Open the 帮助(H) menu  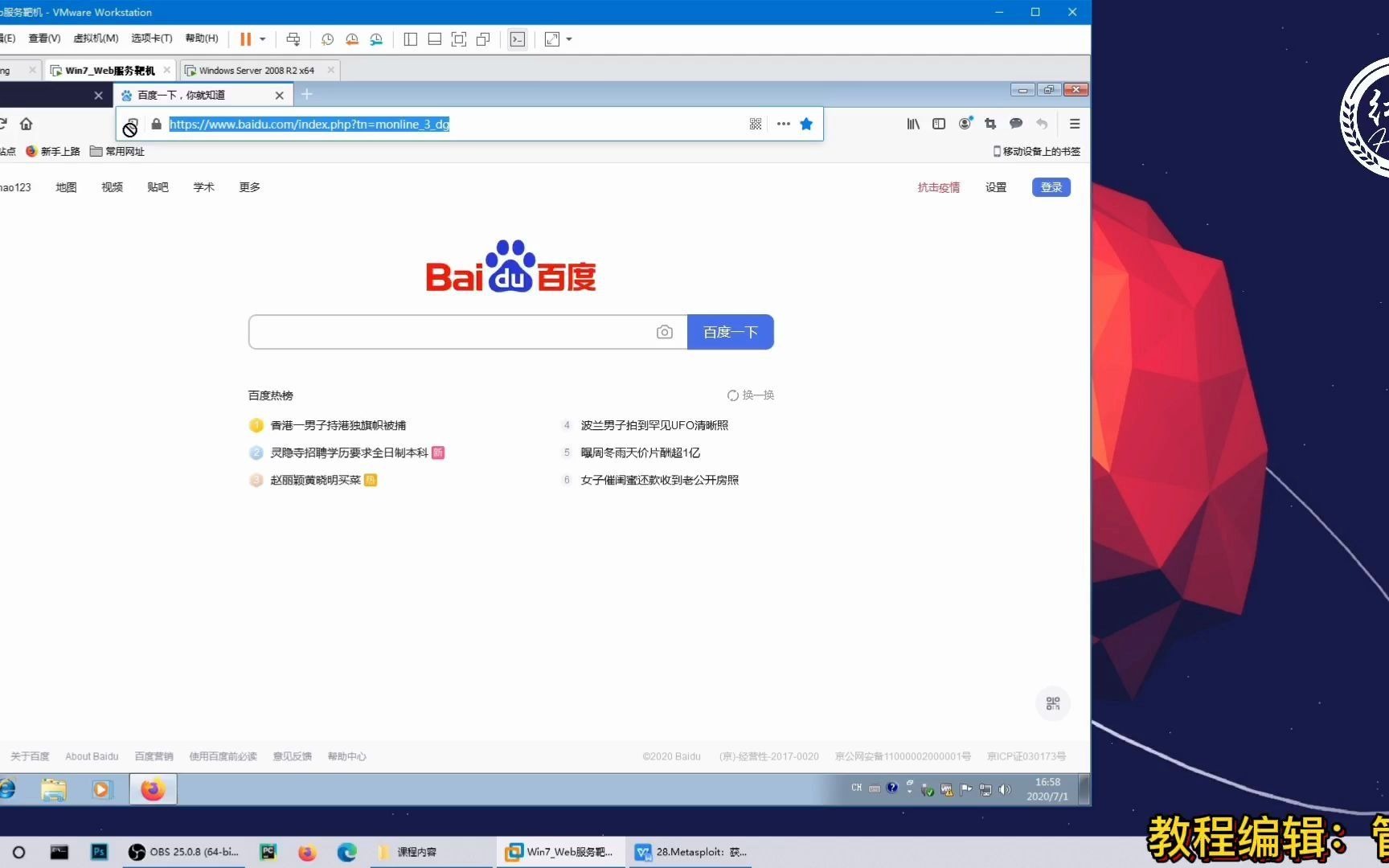pos(202,38)
